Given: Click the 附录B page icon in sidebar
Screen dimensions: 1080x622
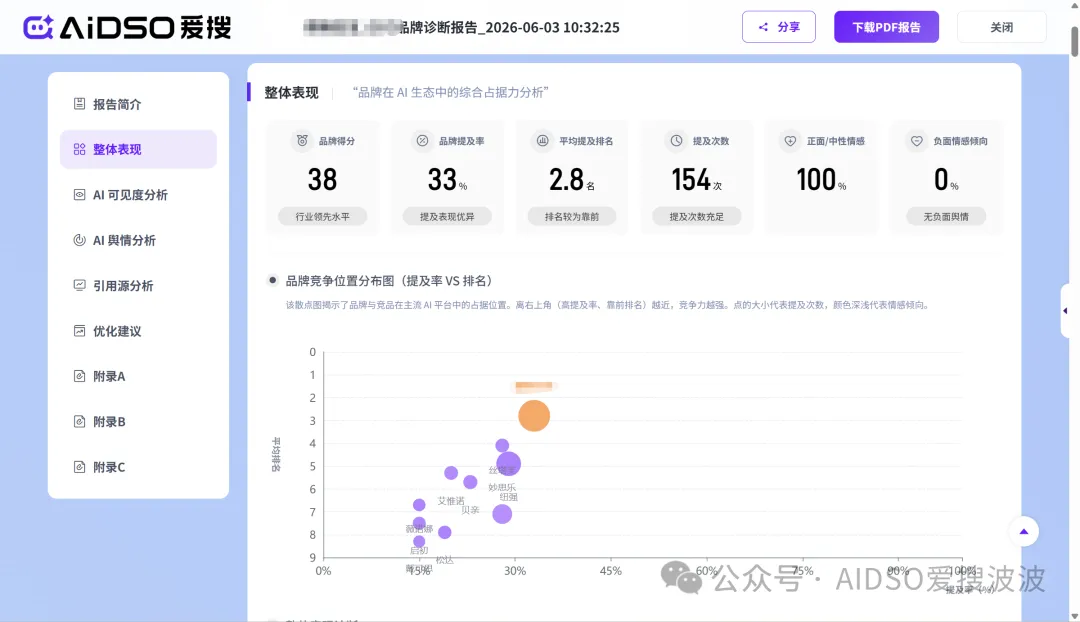Looking at the screenshot, I should coord(79,422).
